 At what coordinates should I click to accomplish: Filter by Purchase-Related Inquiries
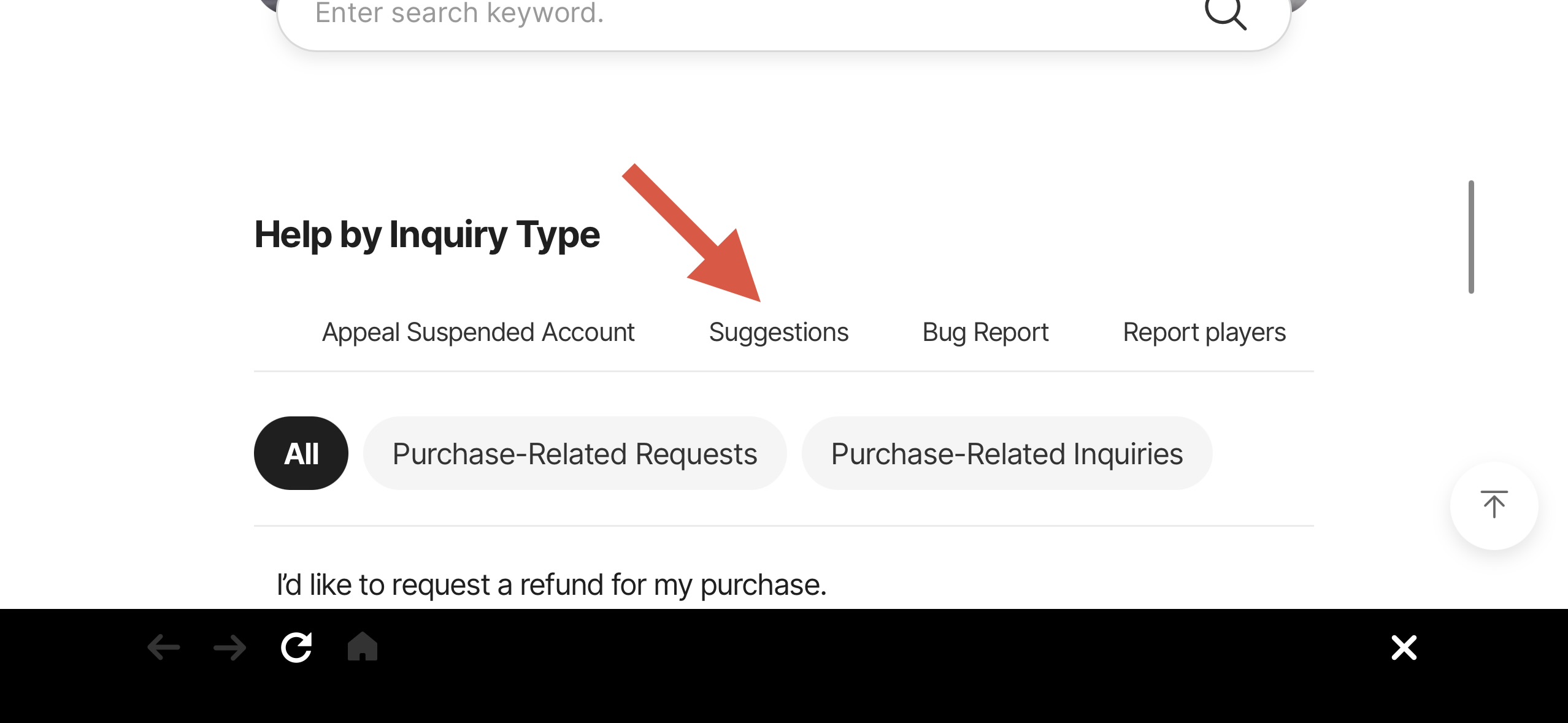(1007, 454)
